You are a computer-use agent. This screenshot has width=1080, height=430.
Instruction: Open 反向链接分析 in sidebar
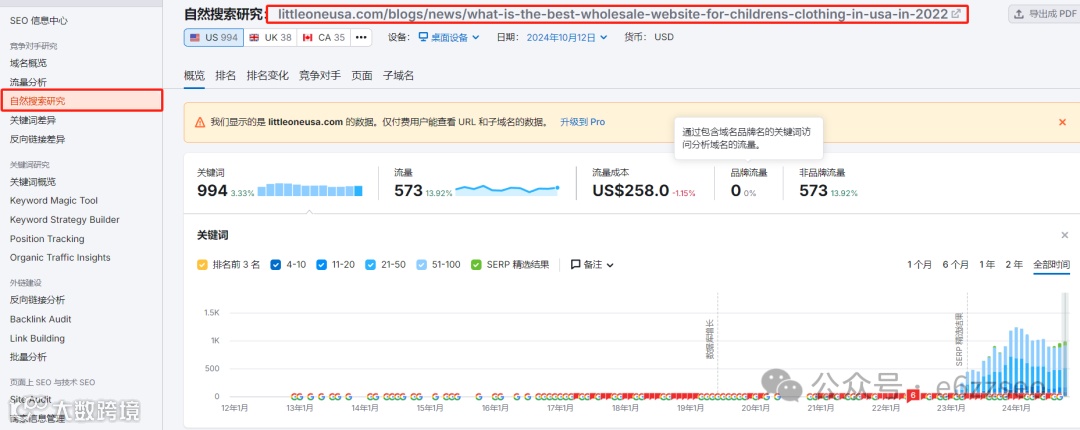(x=37, y=300)
